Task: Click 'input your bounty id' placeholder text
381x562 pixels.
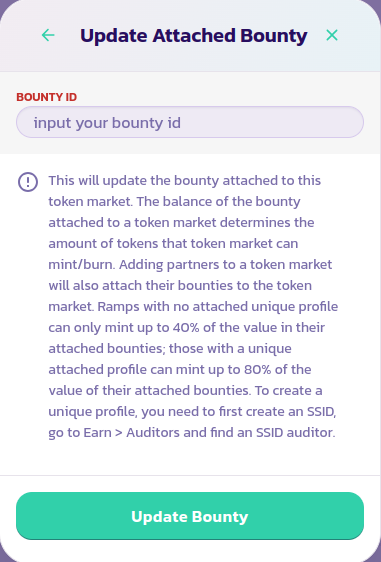Action: click(x=107, y=123)
